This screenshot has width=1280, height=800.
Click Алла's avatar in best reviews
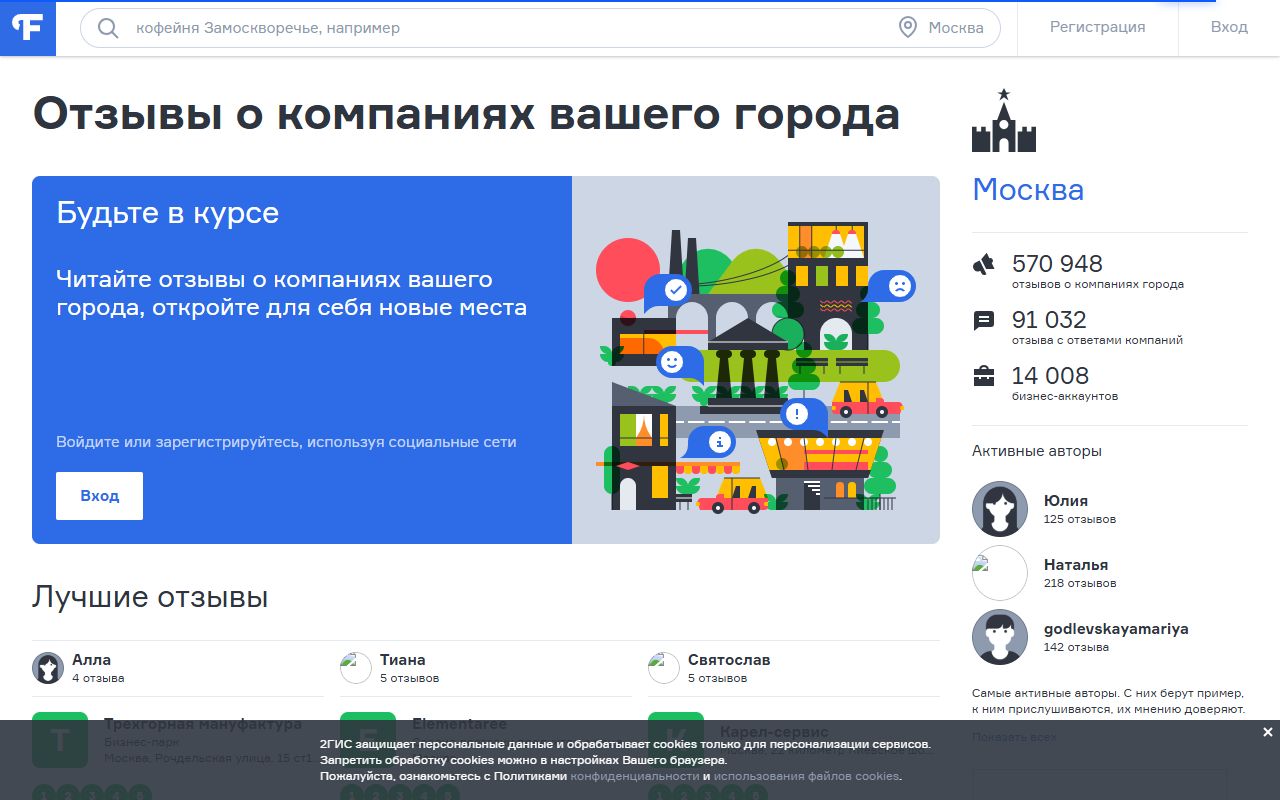48,668
